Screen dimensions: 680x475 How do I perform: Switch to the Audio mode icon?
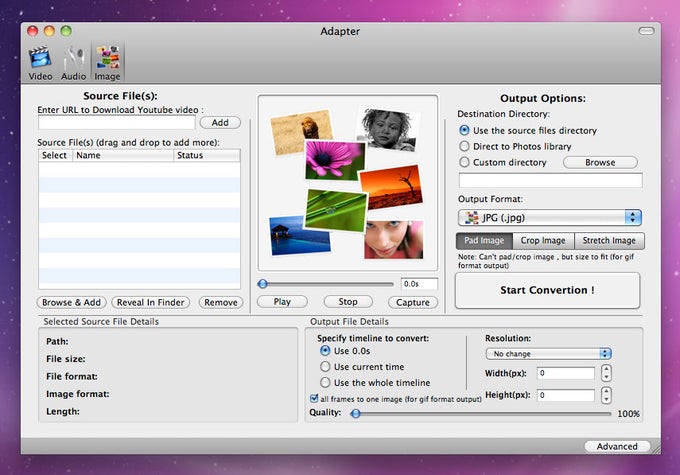[73, 63]
